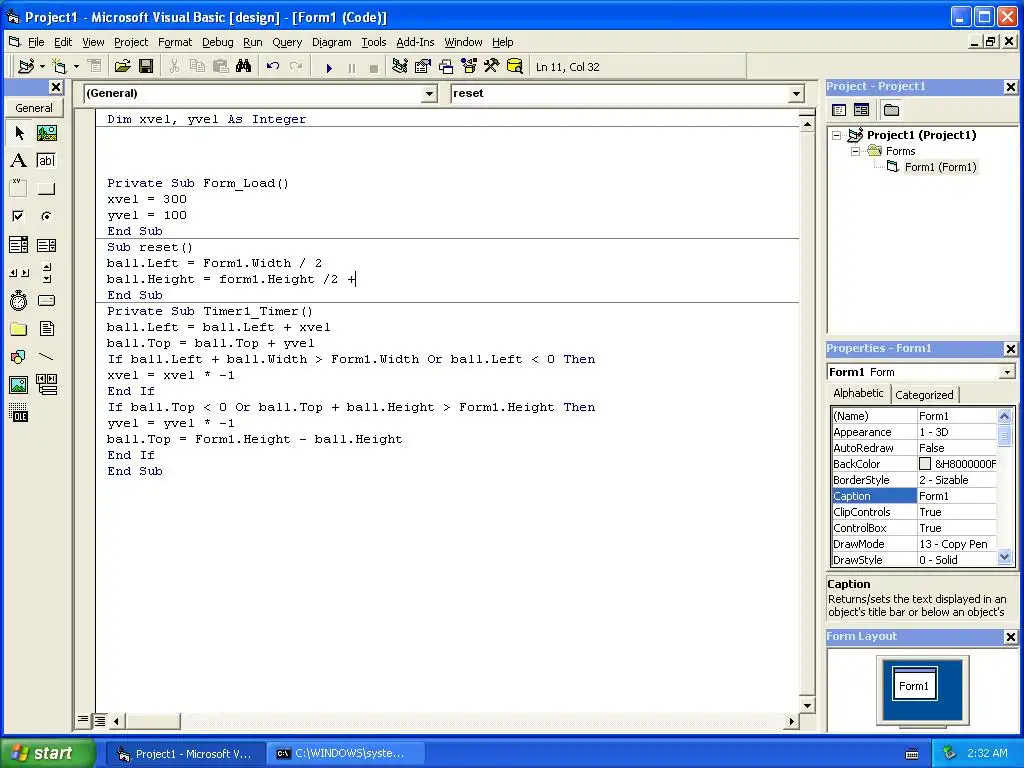Click View Code icon in Project panel
Viewport: 1024px width, 768px height.
tap(839, 110)
